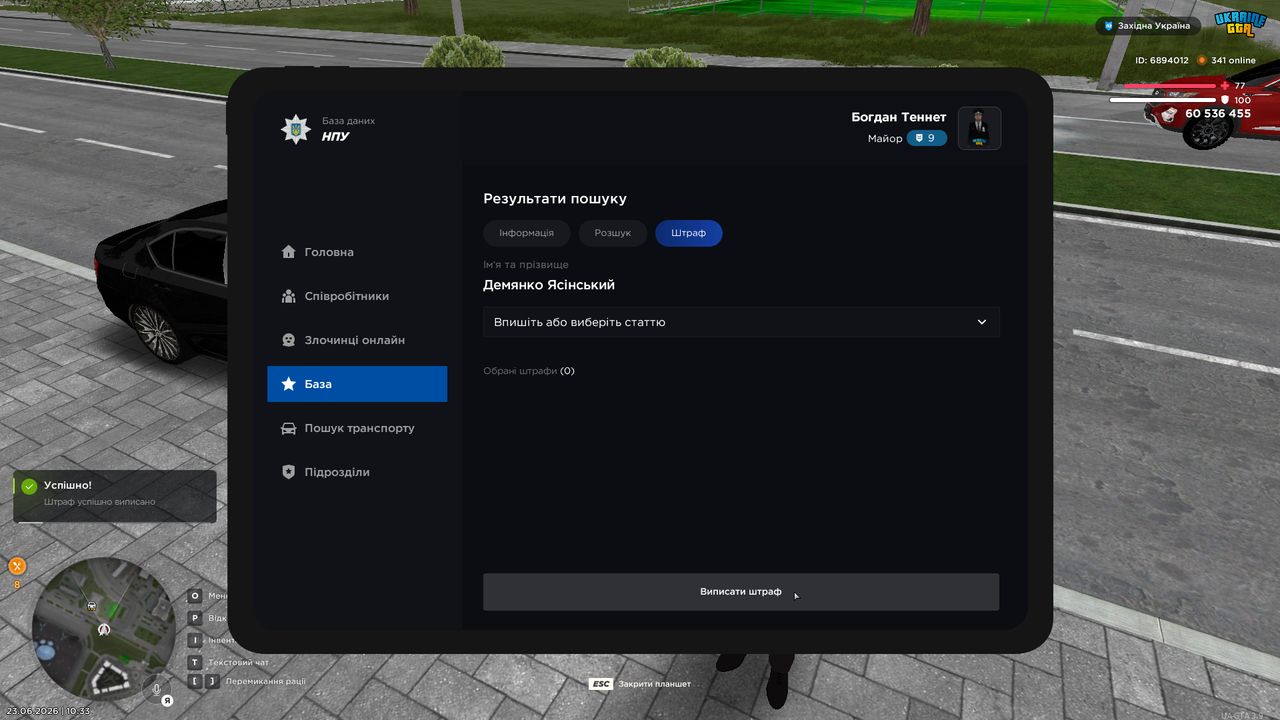Open the Пошук транспорту menu section
This screenshot has height=720, width=1280.
pos(357,428)
